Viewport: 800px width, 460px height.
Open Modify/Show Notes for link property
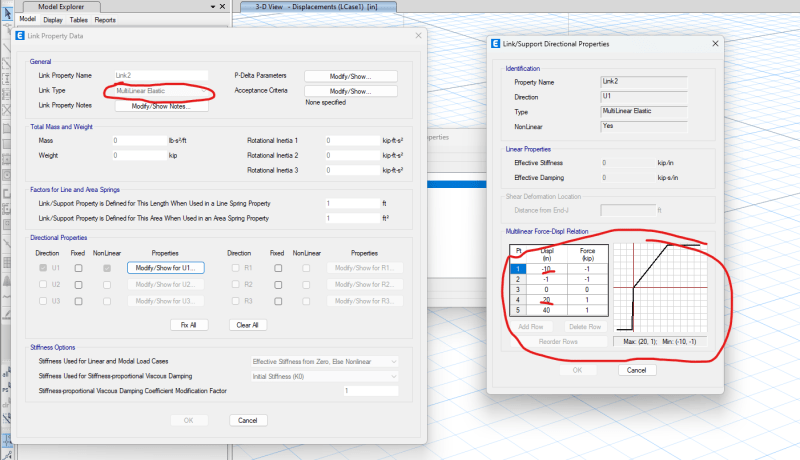(x=161, y=106)
